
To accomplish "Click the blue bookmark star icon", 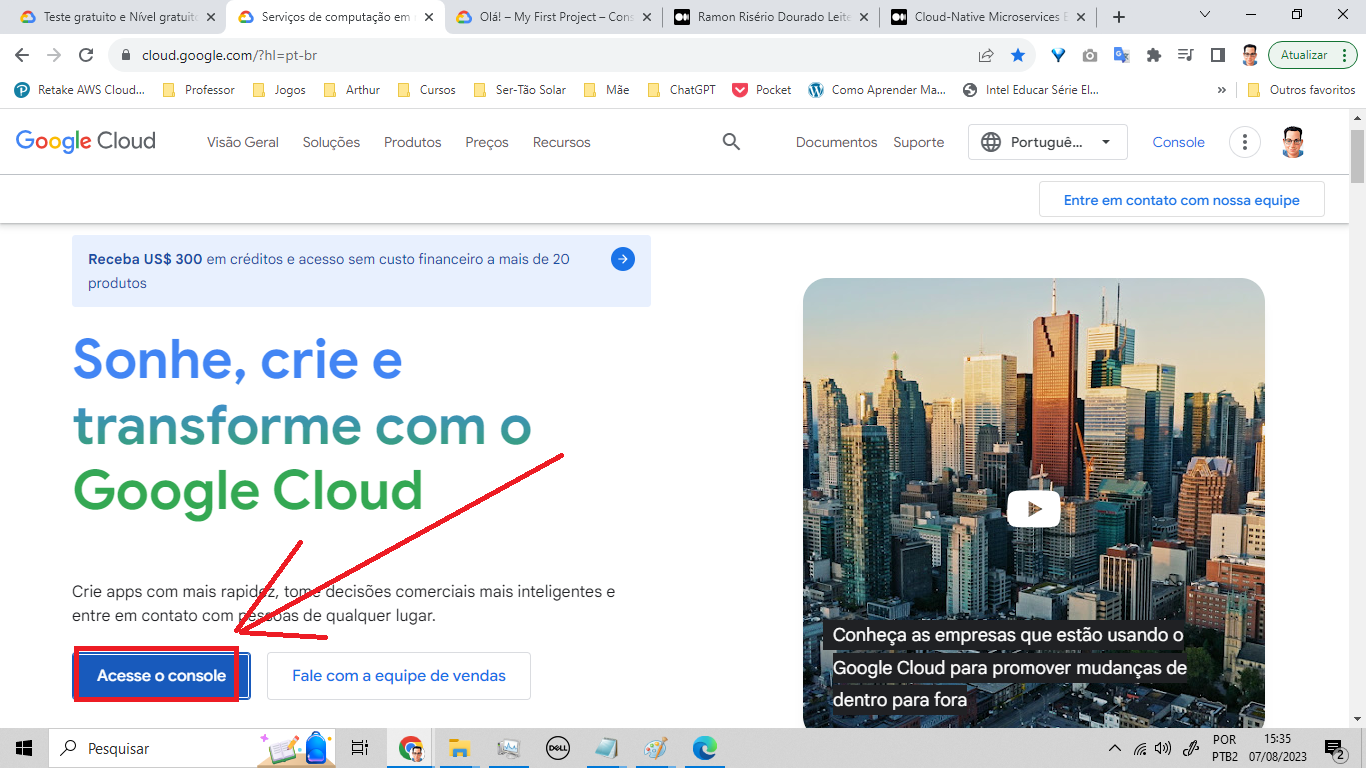I will tap(1018, 55).
